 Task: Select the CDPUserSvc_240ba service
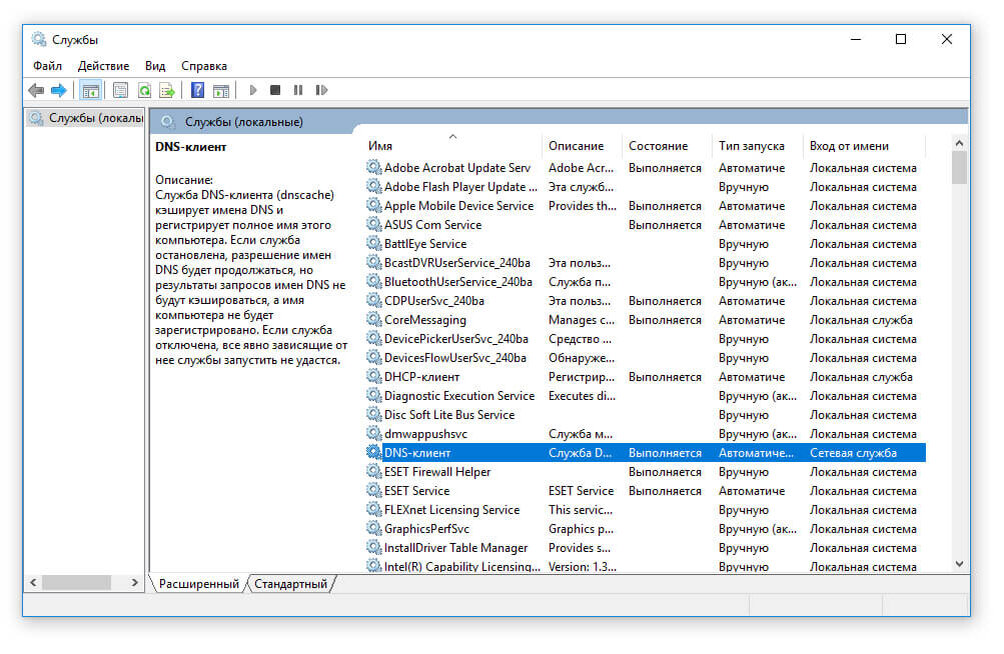[x=645, y=300]
